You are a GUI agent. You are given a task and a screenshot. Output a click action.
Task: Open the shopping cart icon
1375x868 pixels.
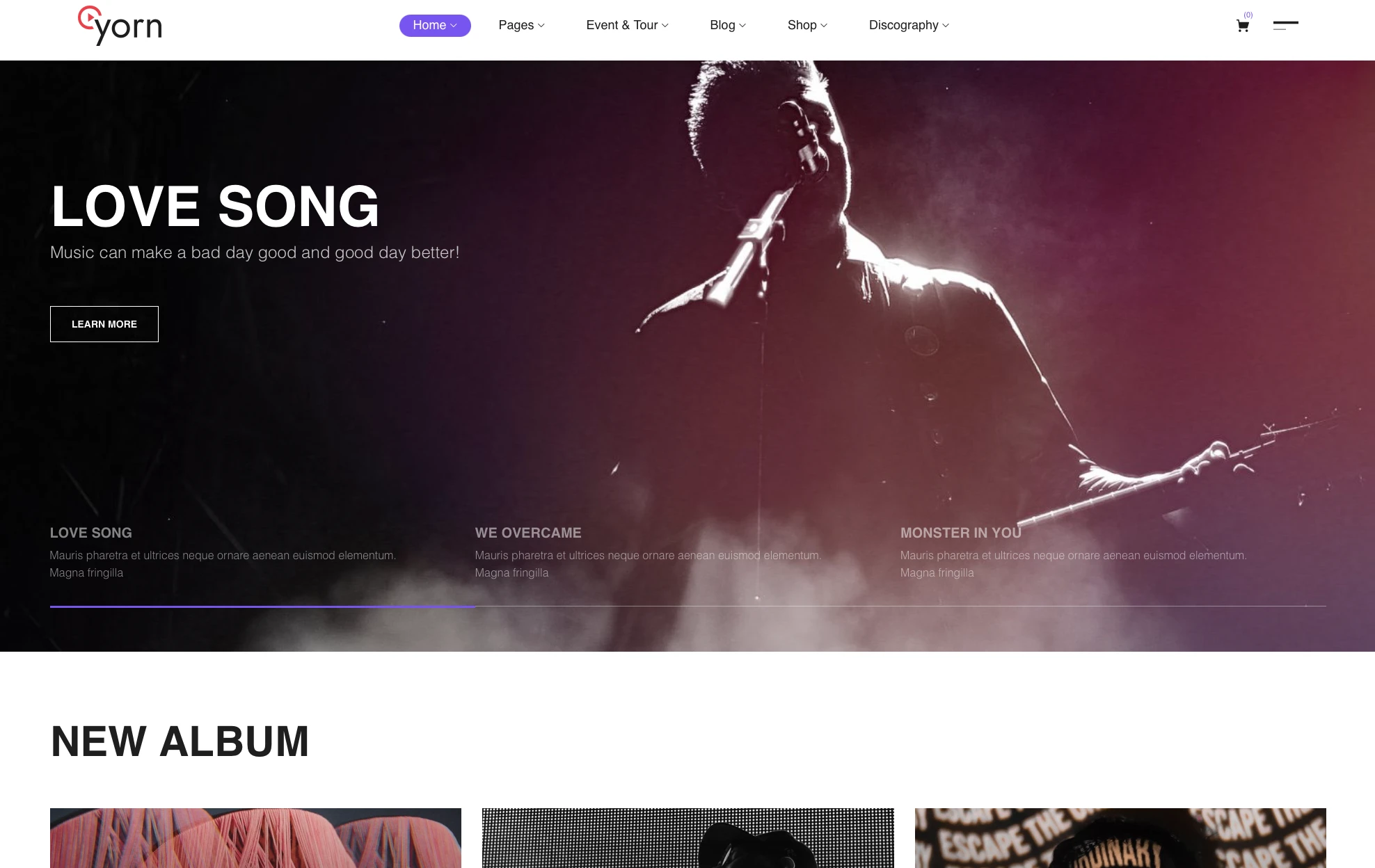1242,26
